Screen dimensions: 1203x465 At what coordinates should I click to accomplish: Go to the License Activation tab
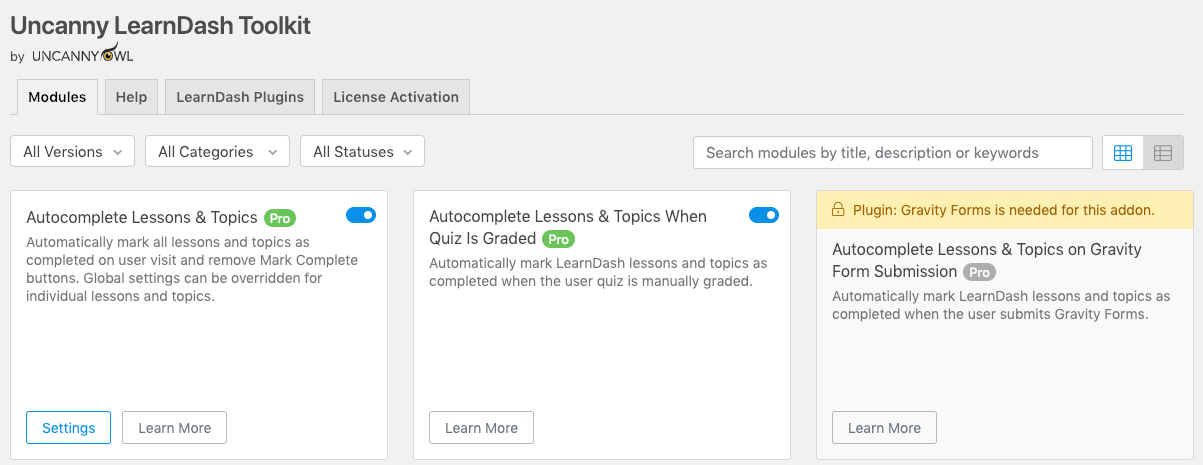click(x=396, y=97)
